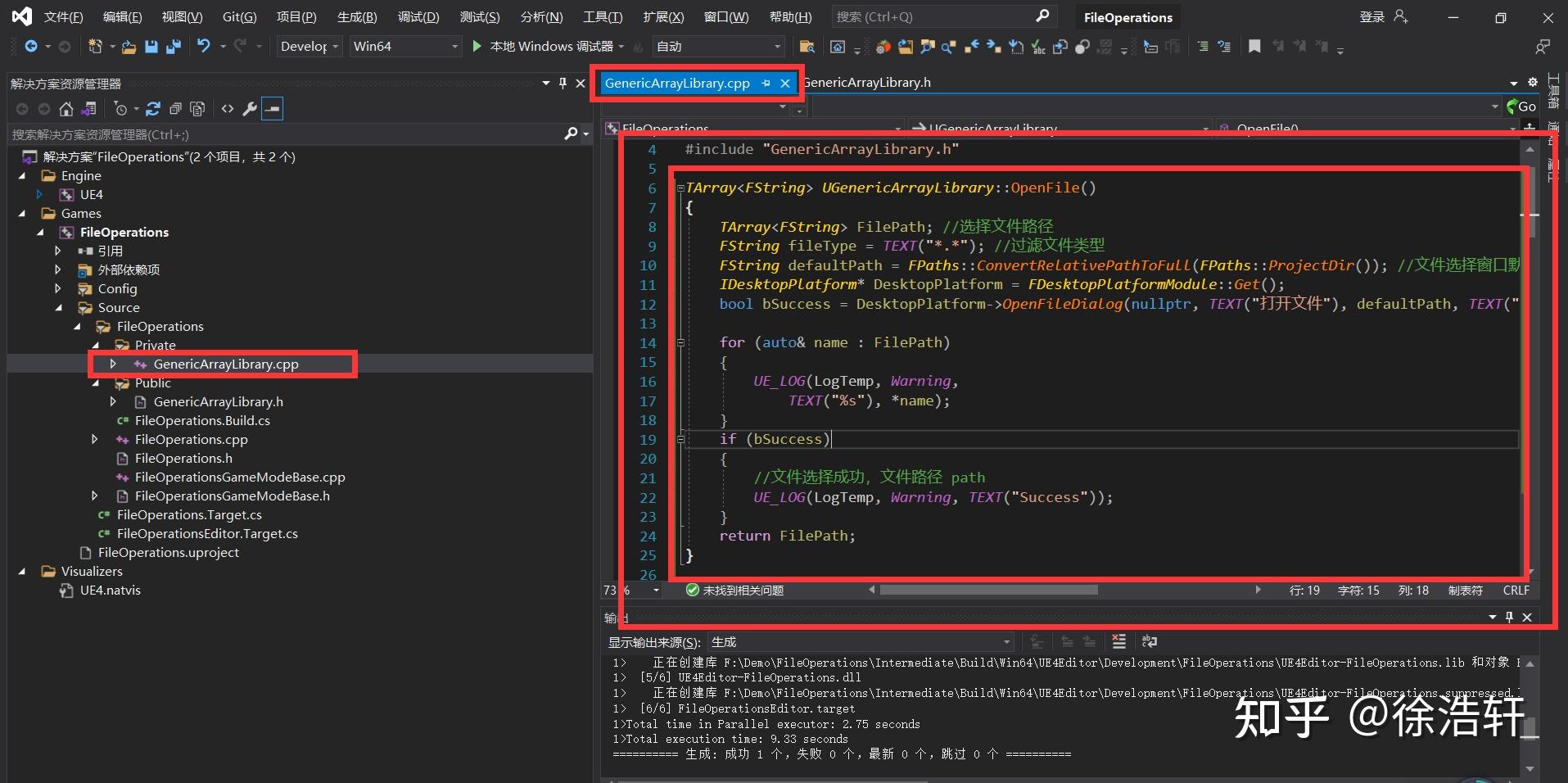The height and width of the screenshot is (783, 1568).
Task: Open Properties via the wrench icon
Action: (x=251, y=108)
